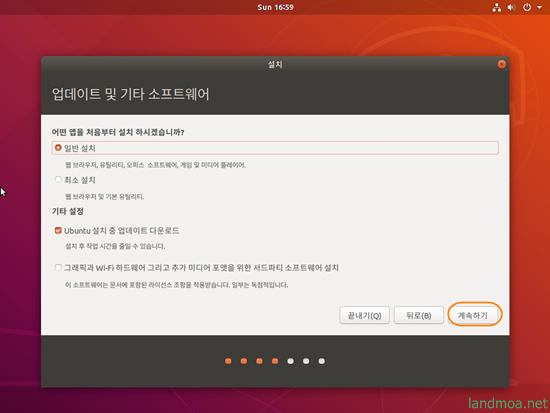Close the installer window with orange X
Screen dimensions: 550x413
(x=502, y=64)
